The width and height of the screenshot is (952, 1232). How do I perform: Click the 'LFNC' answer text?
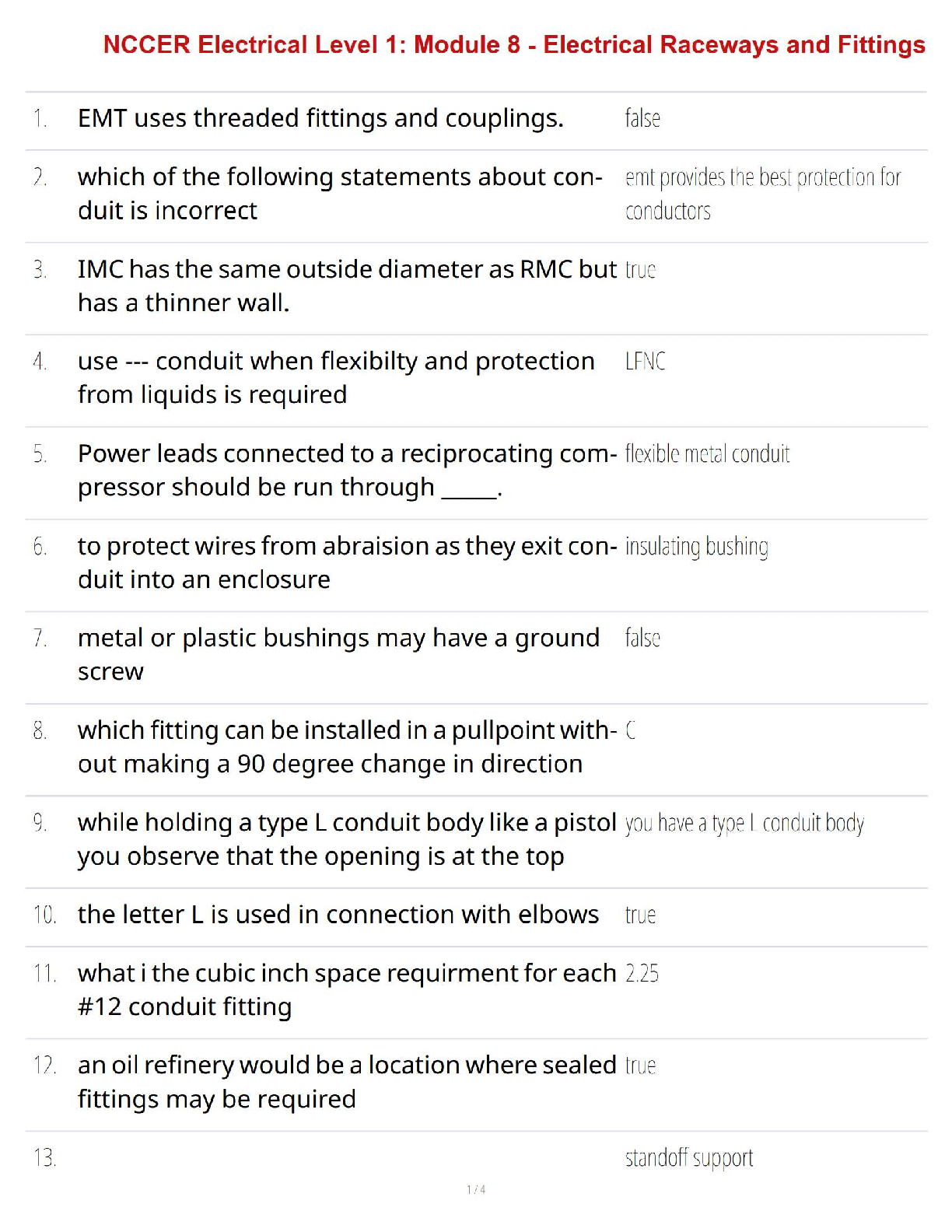coord(645,361)
